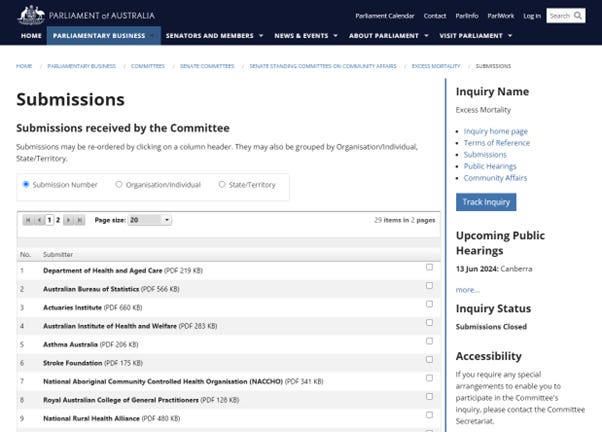The image size is (602, 432).
Task: Select the Organisation/Individual grouping option
Action: click(x=119, y=184)
